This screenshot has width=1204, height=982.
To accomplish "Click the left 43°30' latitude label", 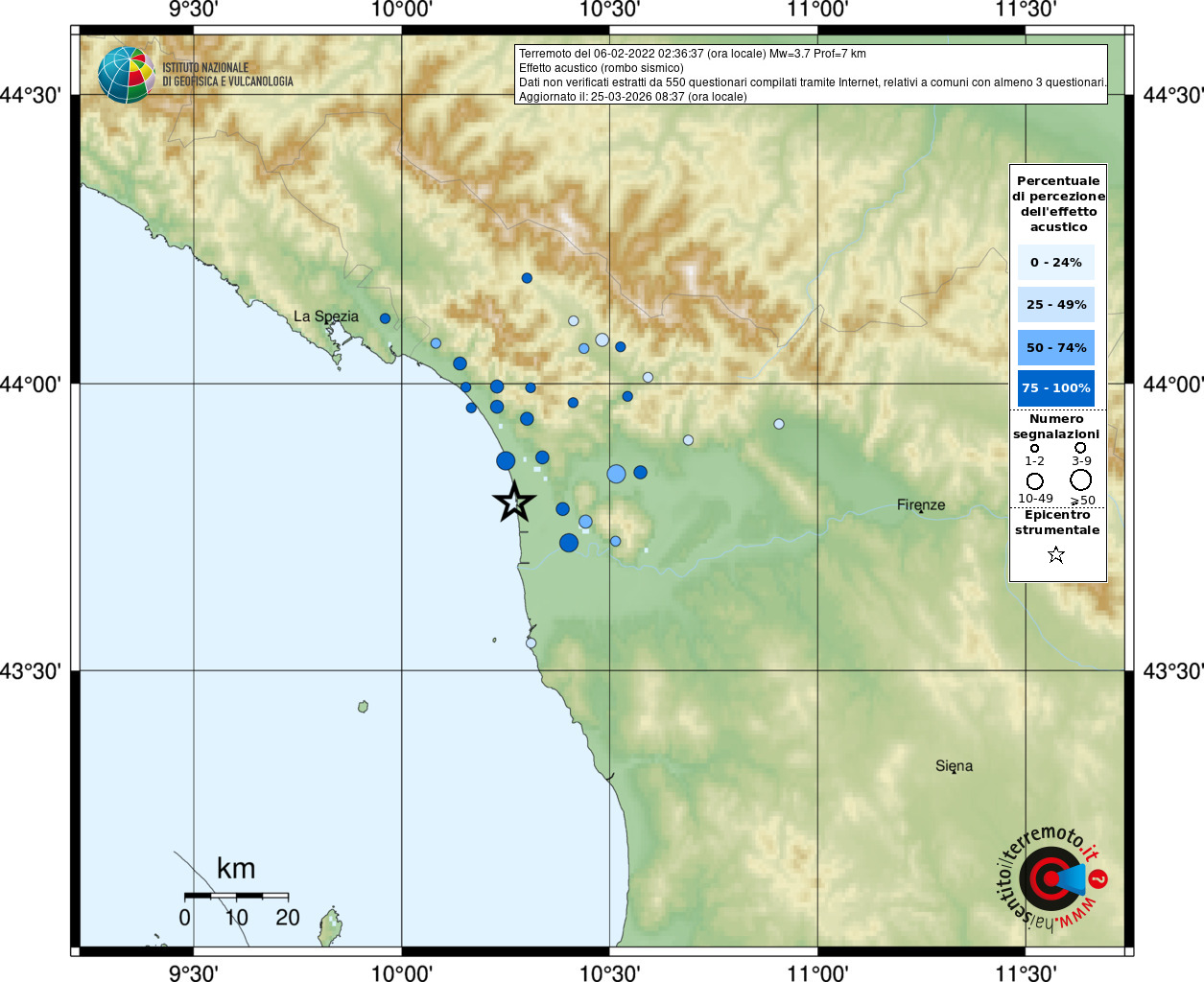I will click(x=31, y=671).
